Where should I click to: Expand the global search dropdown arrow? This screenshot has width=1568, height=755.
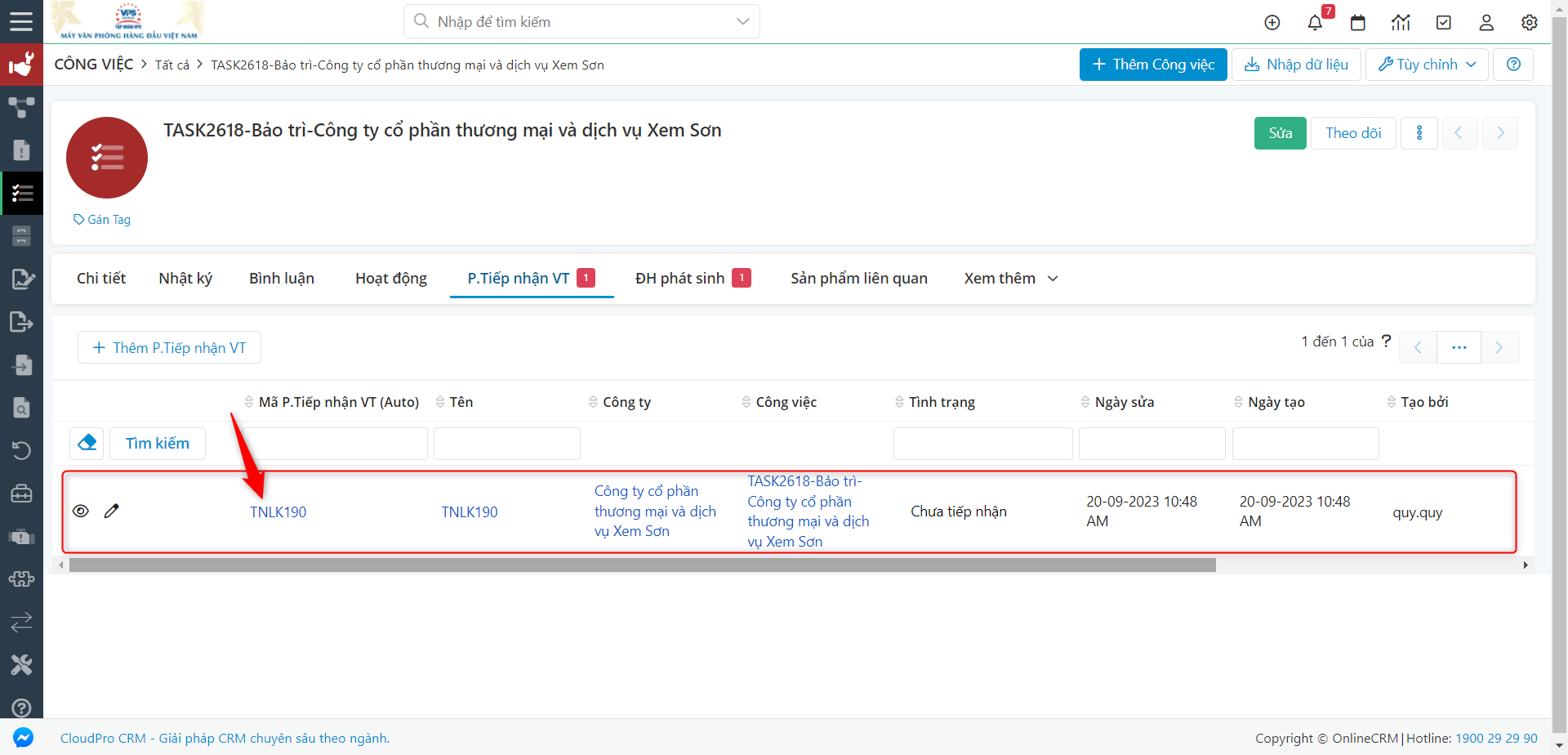[742, 21]
